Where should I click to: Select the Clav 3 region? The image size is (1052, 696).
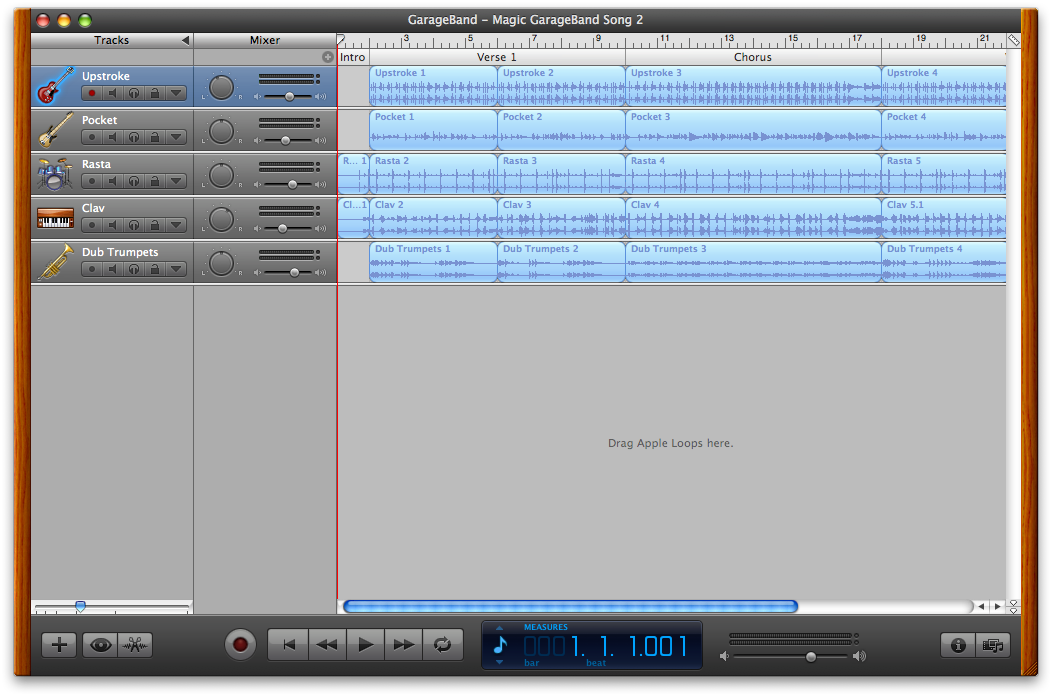pyautogui.click(x=561, y=218)
